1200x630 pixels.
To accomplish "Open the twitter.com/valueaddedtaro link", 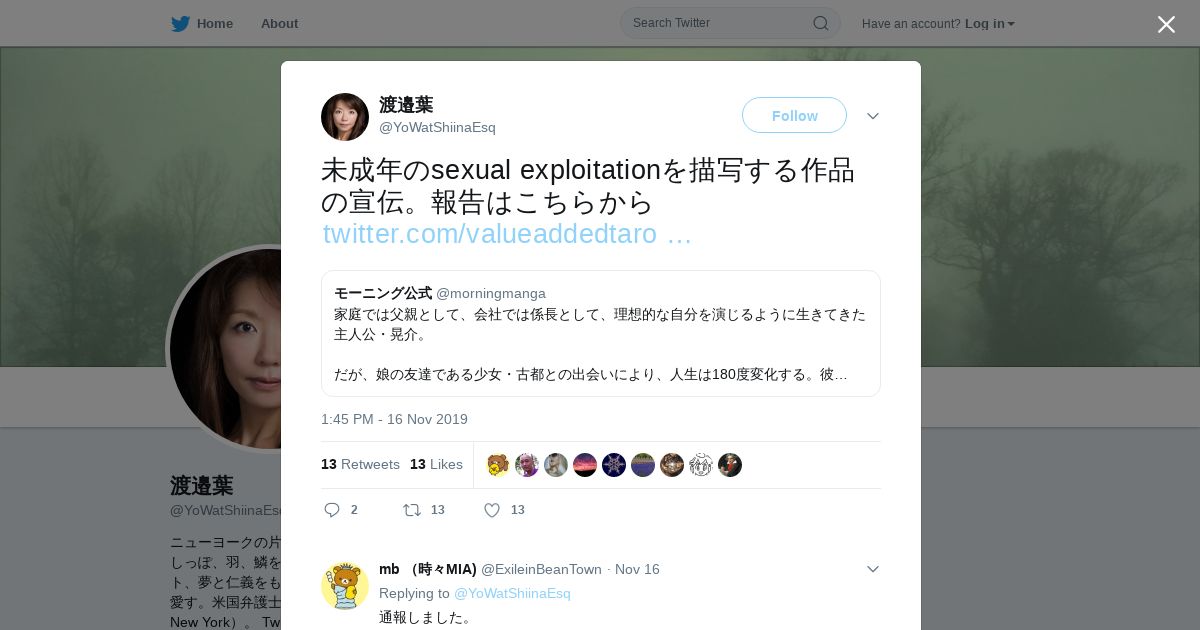I will (x=507, y=234).
